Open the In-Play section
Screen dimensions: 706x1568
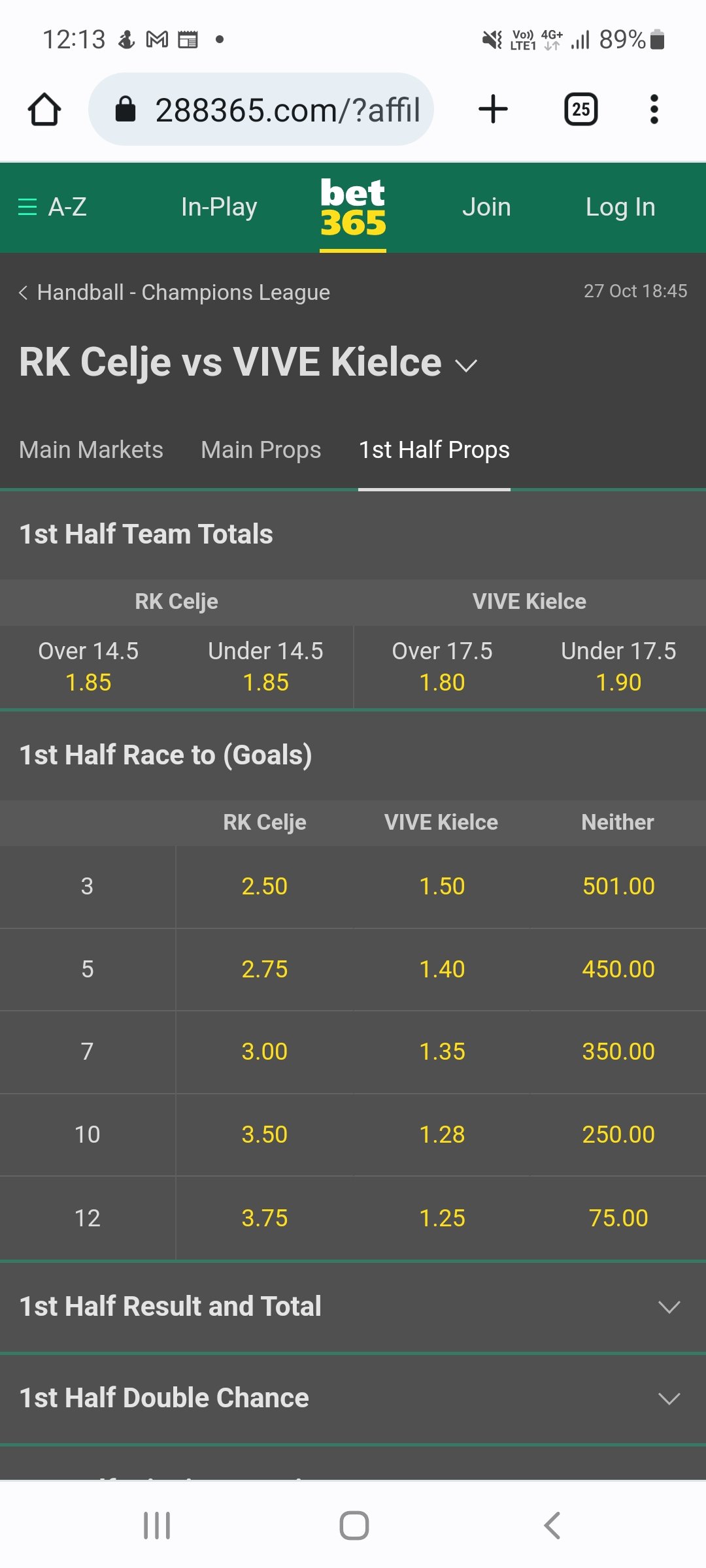219,207
